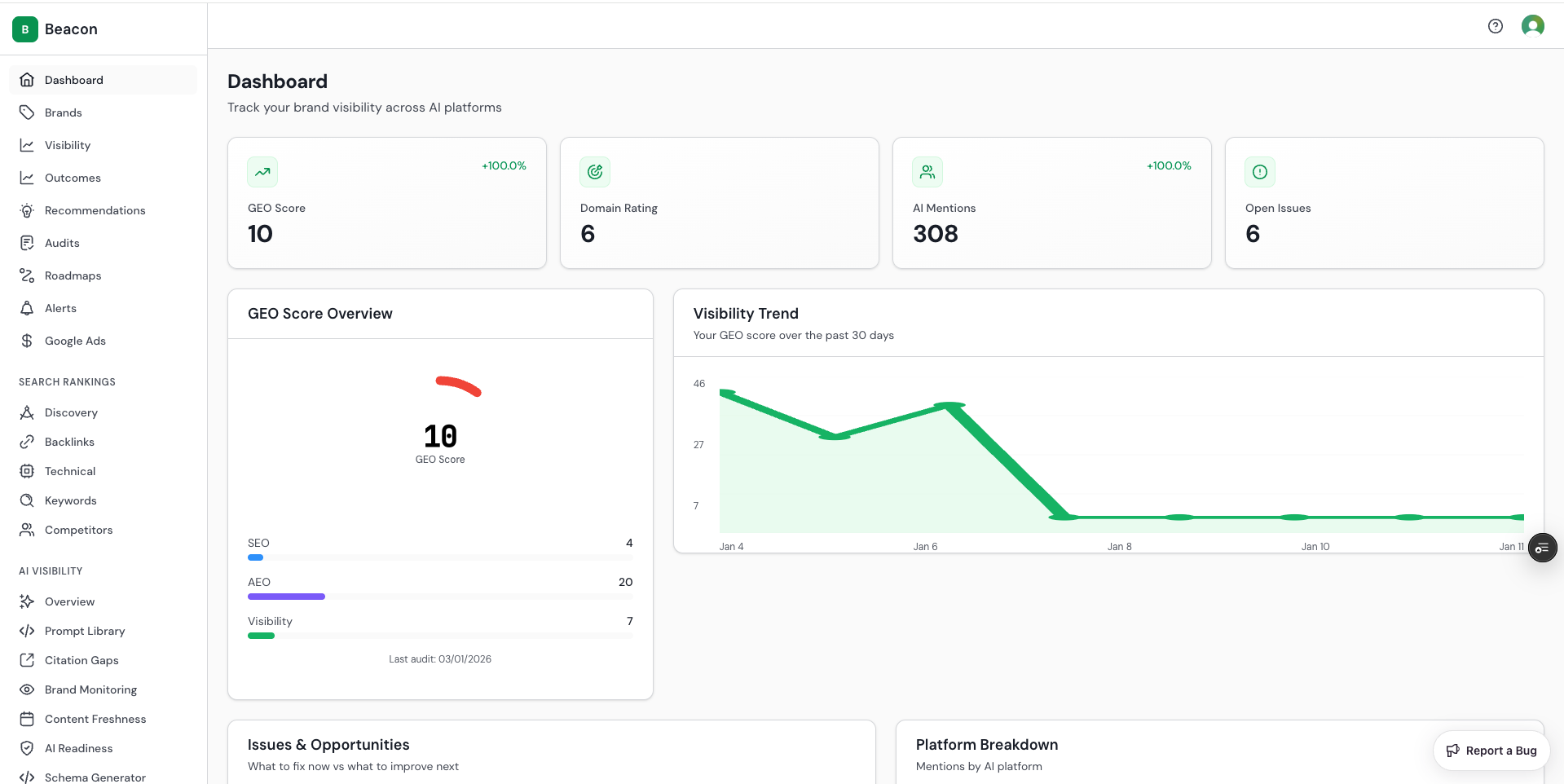Open the user avatar profile menu
This screenshot has width=1564, height=784.
coord(1533,26)
